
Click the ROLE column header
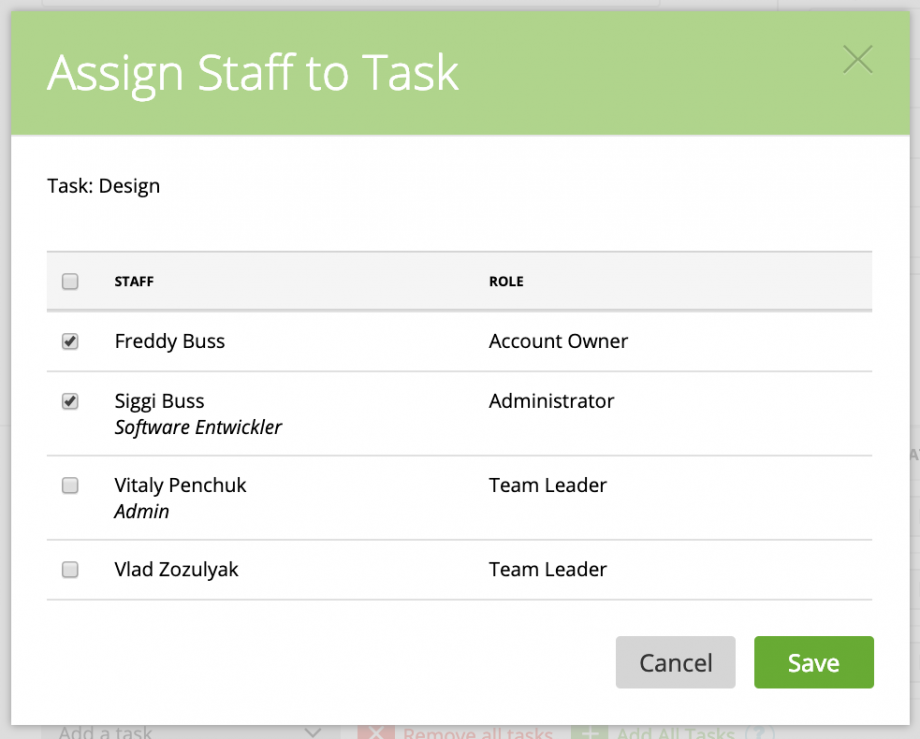click(x=506, y=281)
